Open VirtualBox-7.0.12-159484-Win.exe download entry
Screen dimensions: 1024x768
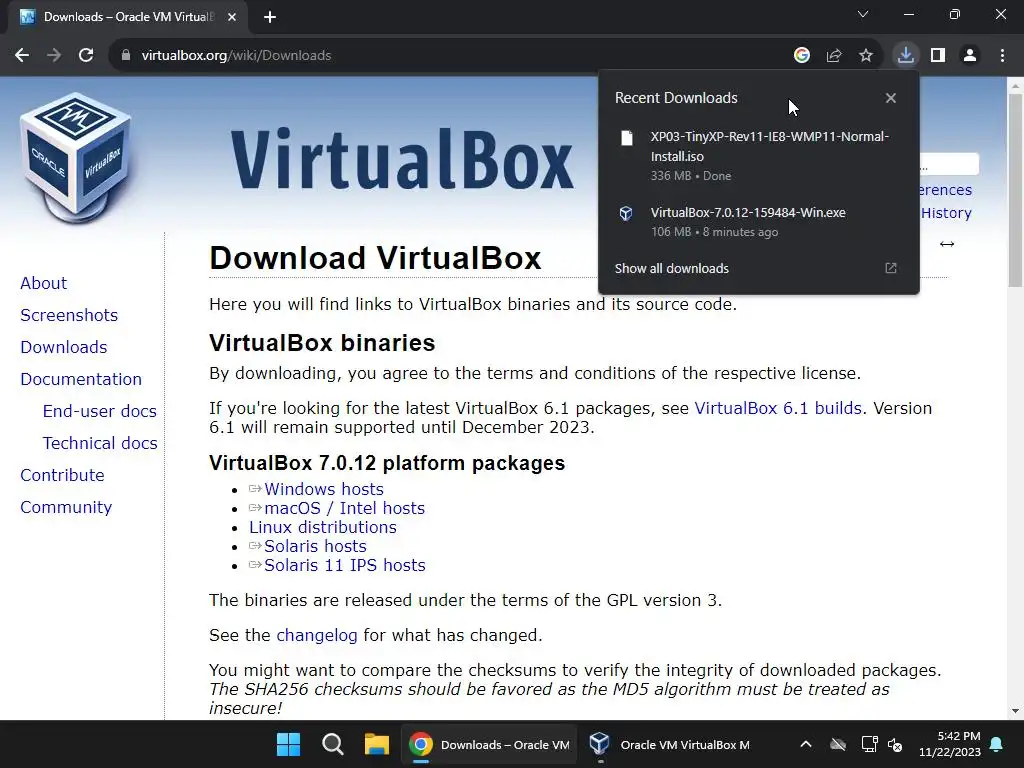[759, 221]
